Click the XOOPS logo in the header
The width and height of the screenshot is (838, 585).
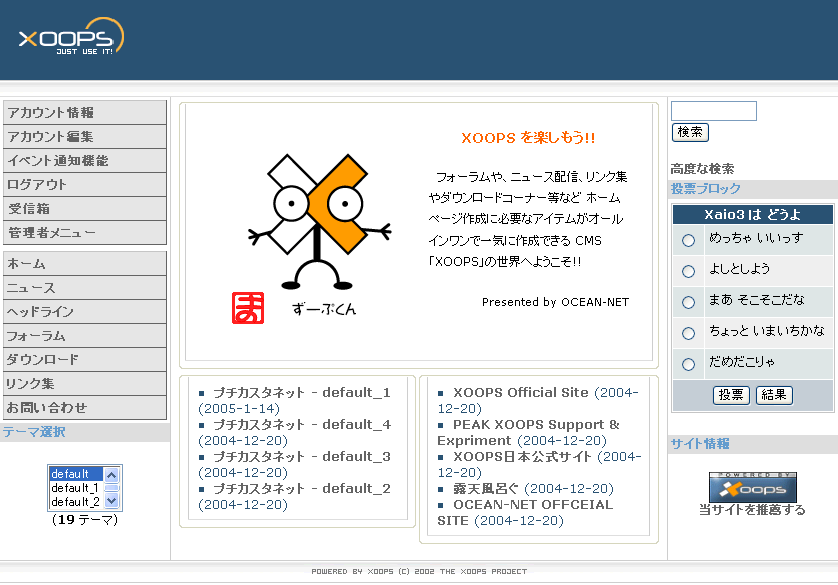coord(68,37)
